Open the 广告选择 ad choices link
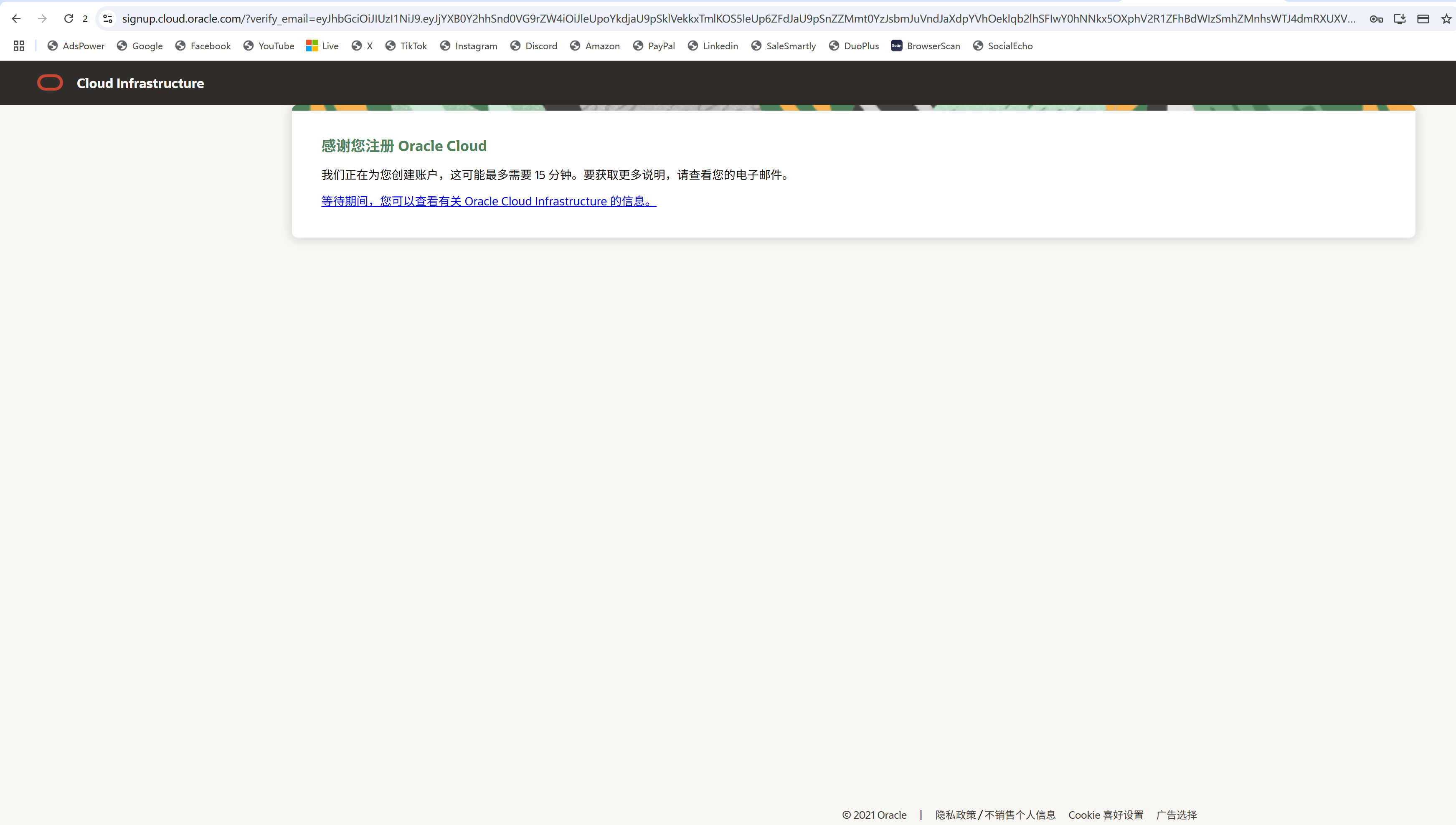Image resolution: width=1456 pixels, height=825 pixels. click(x=1176, y=814)
